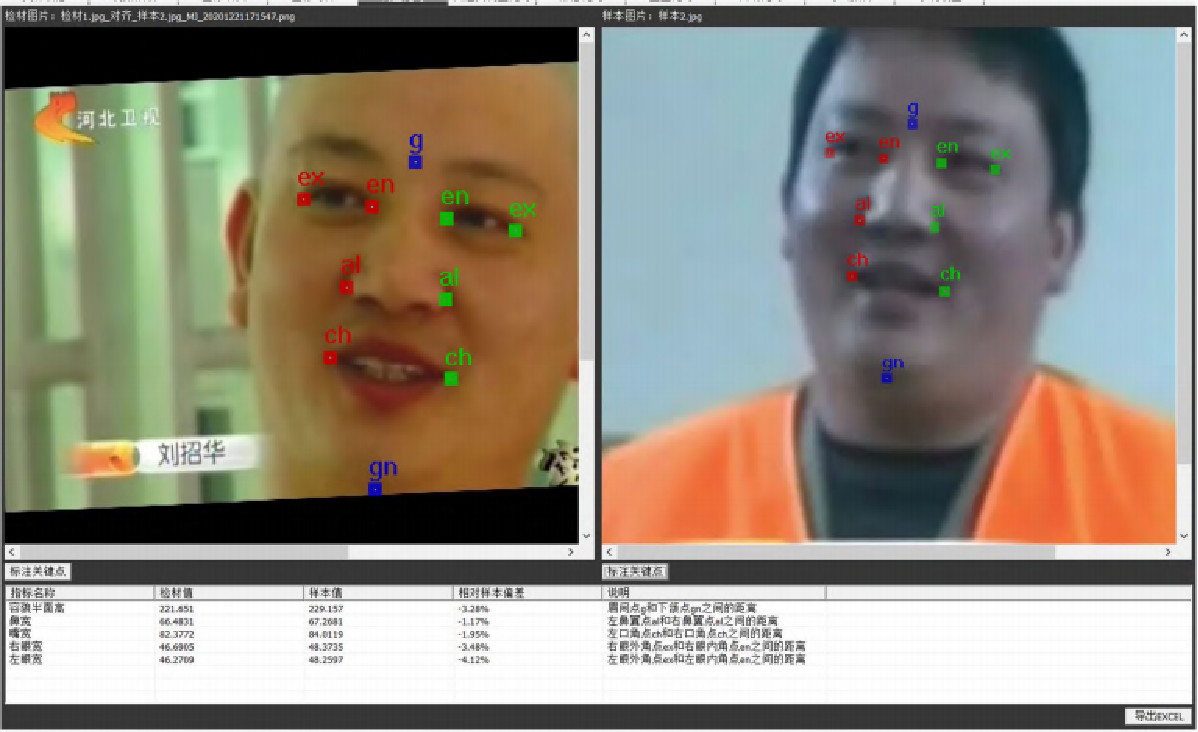Select the blue gn chin marker in left image
The image size is (1198, 732).
click(x=374, y=489)
